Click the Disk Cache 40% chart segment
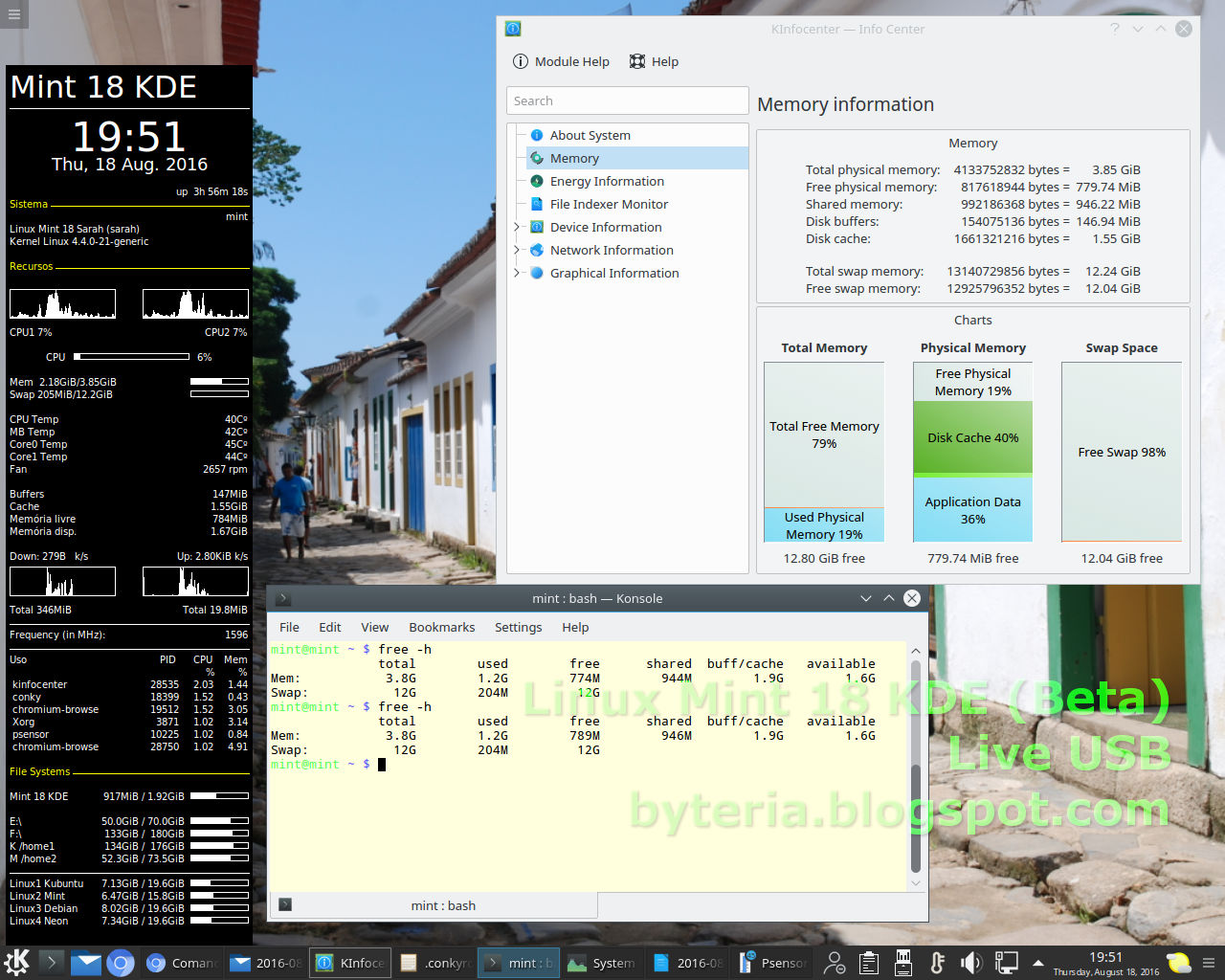Screen dimensions: 1225x980 coord(972,437)
